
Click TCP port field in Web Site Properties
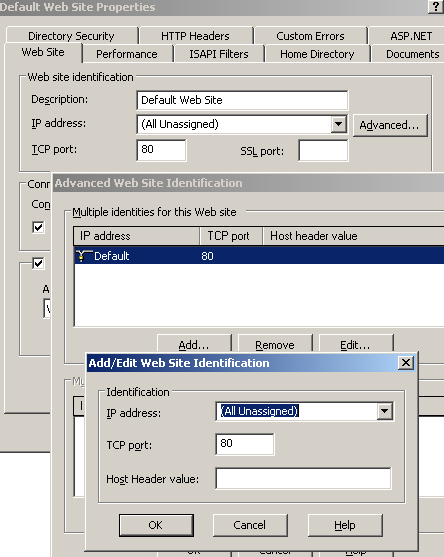coord(161,150)
